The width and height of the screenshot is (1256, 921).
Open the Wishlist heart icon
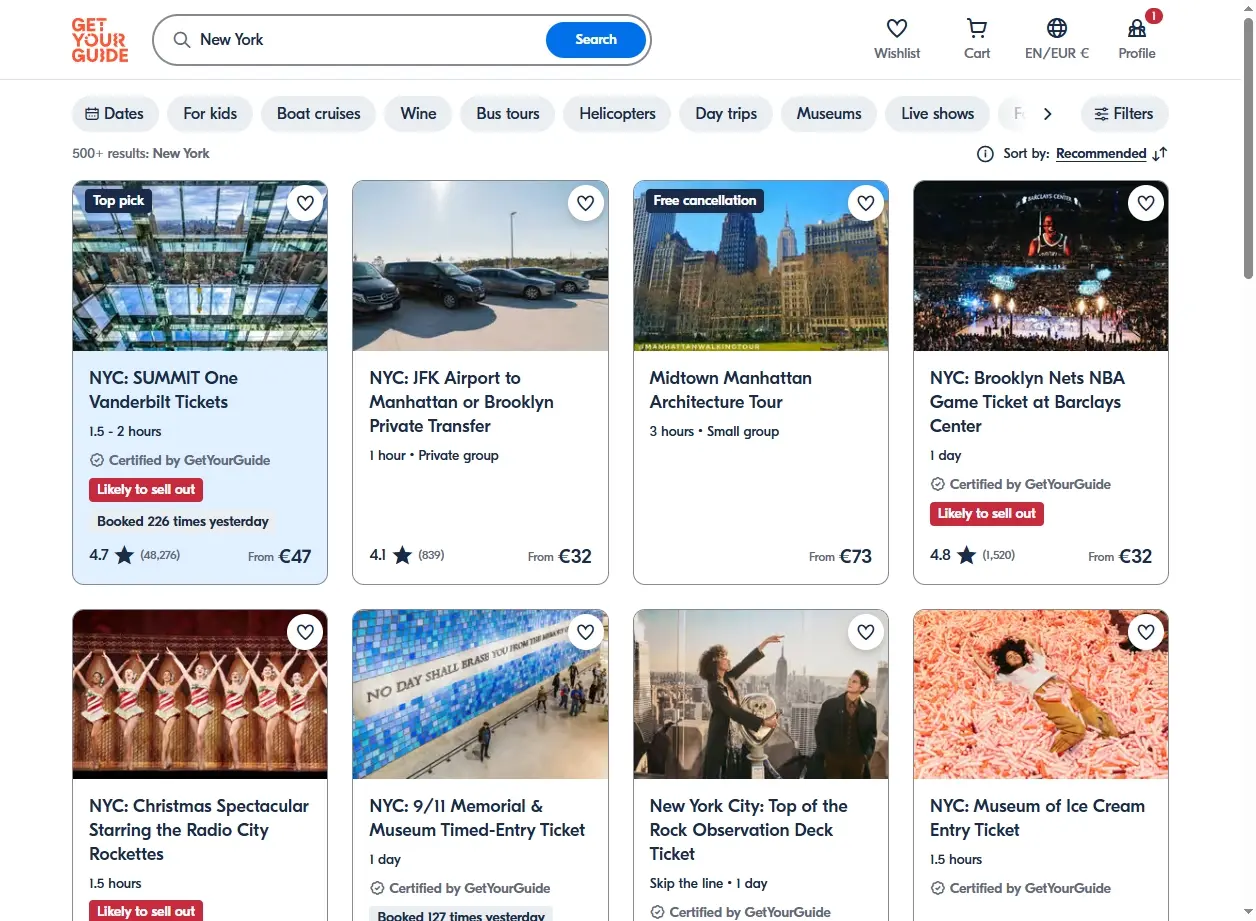pyautogui.click(x=897, y=28)
